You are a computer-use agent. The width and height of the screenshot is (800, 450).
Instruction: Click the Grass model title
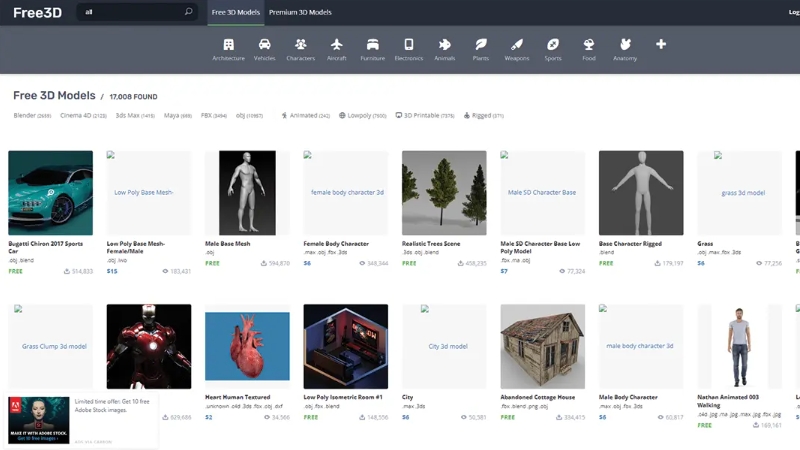705,244
